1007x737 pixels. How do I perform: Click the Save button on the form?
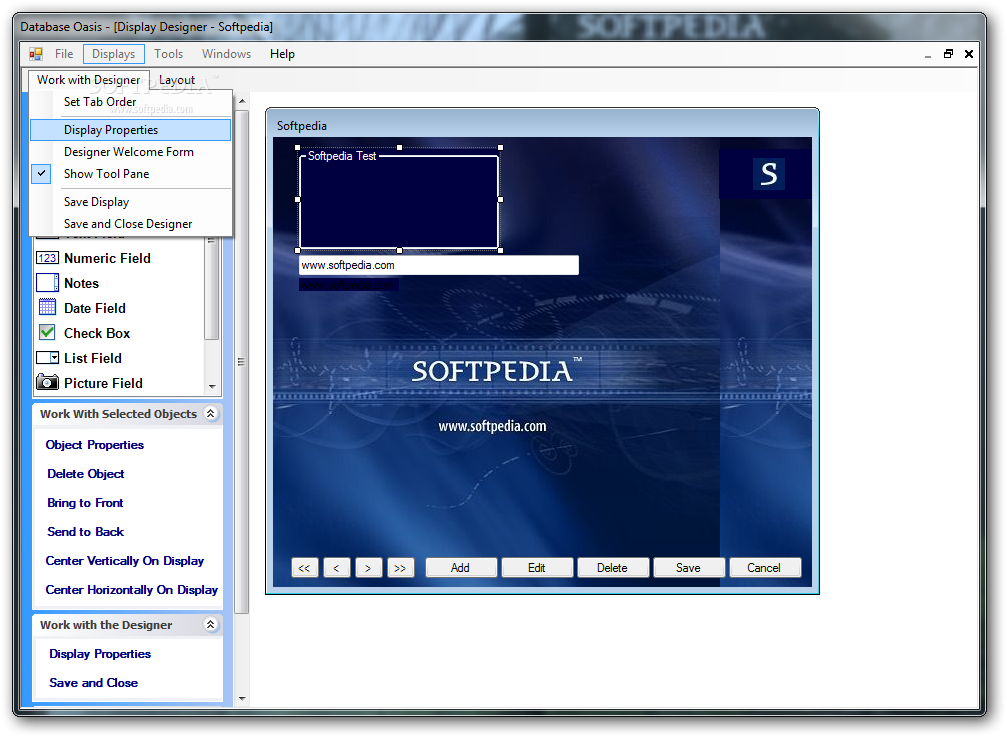click(x=688, y=568)
